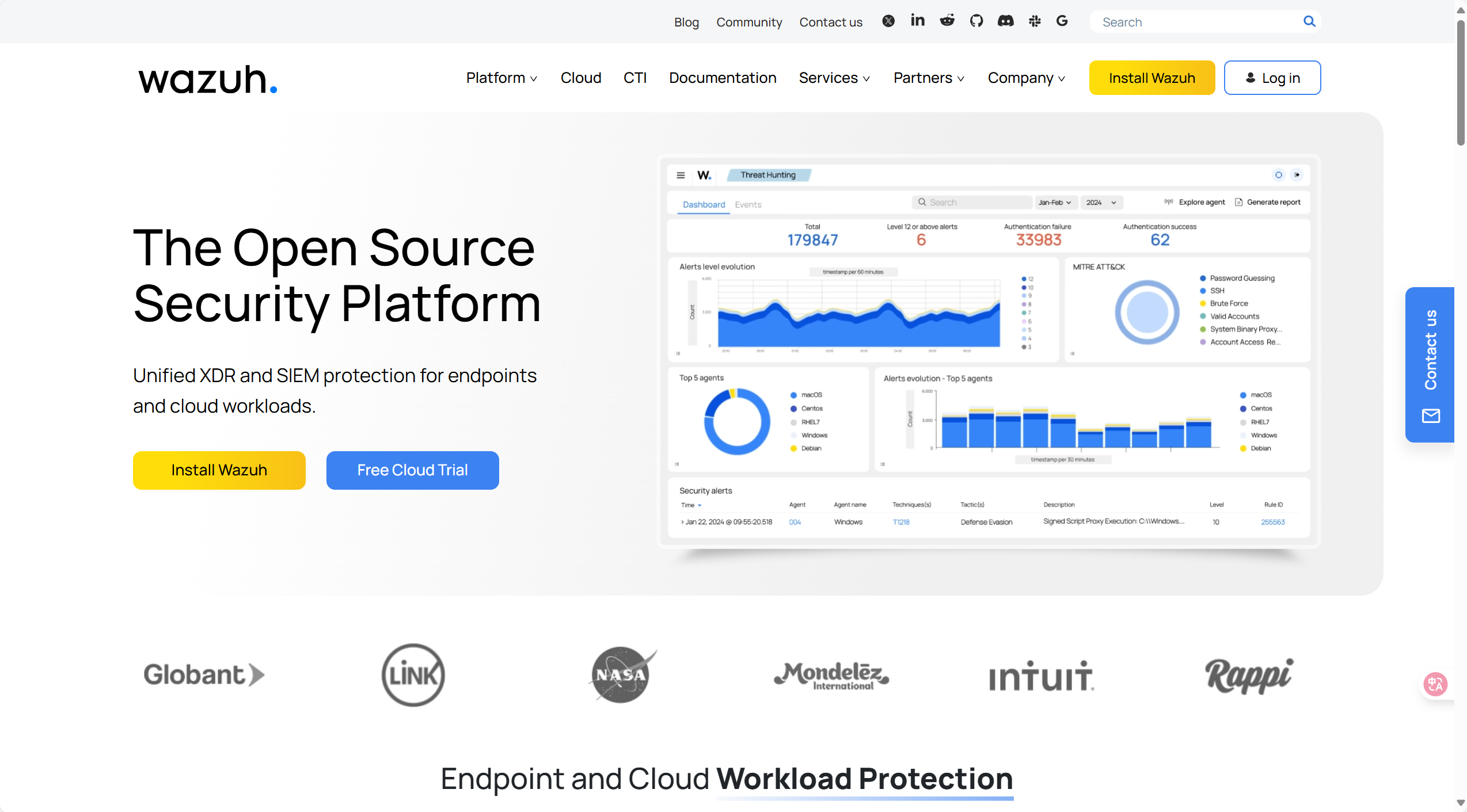
Task: Expand the Company dropdown menu
Action: pos(1026,78)
